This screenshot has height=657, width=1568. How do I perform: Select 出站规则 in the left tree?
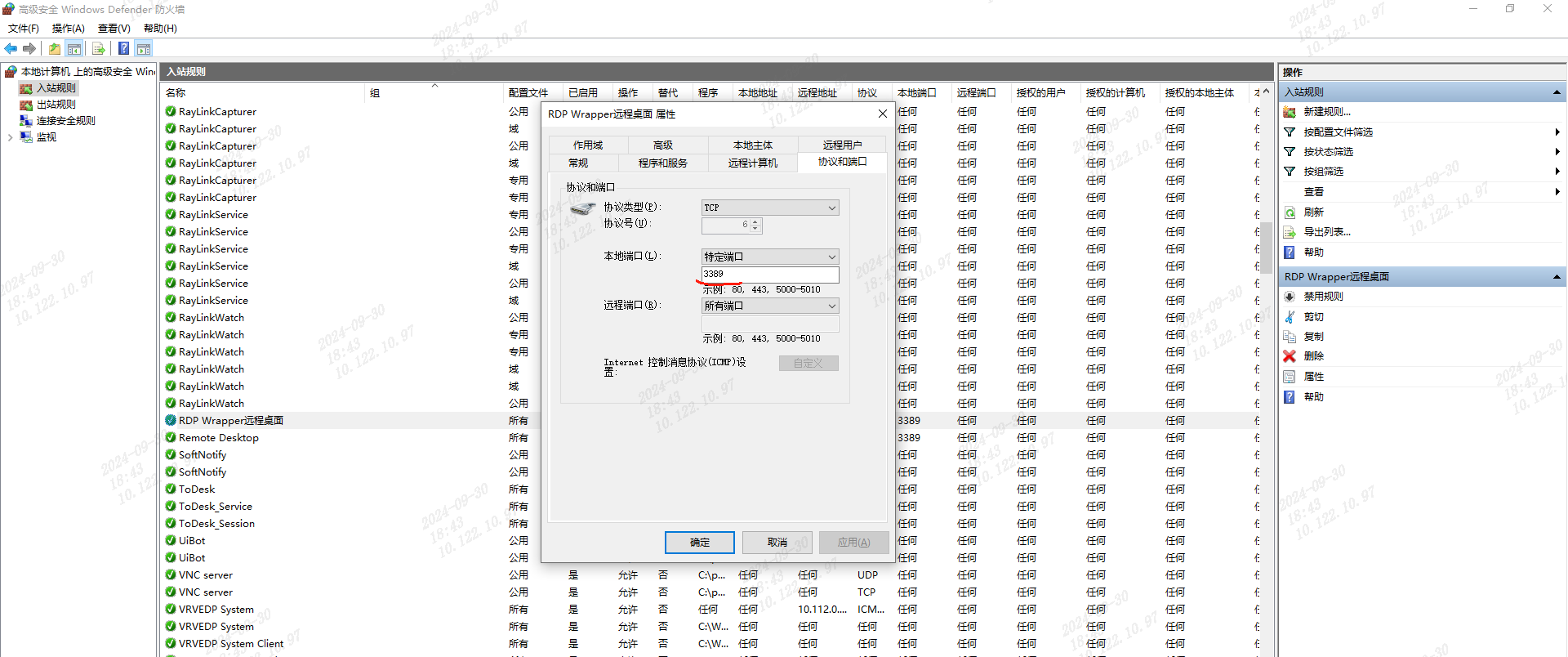pos(56,105)
